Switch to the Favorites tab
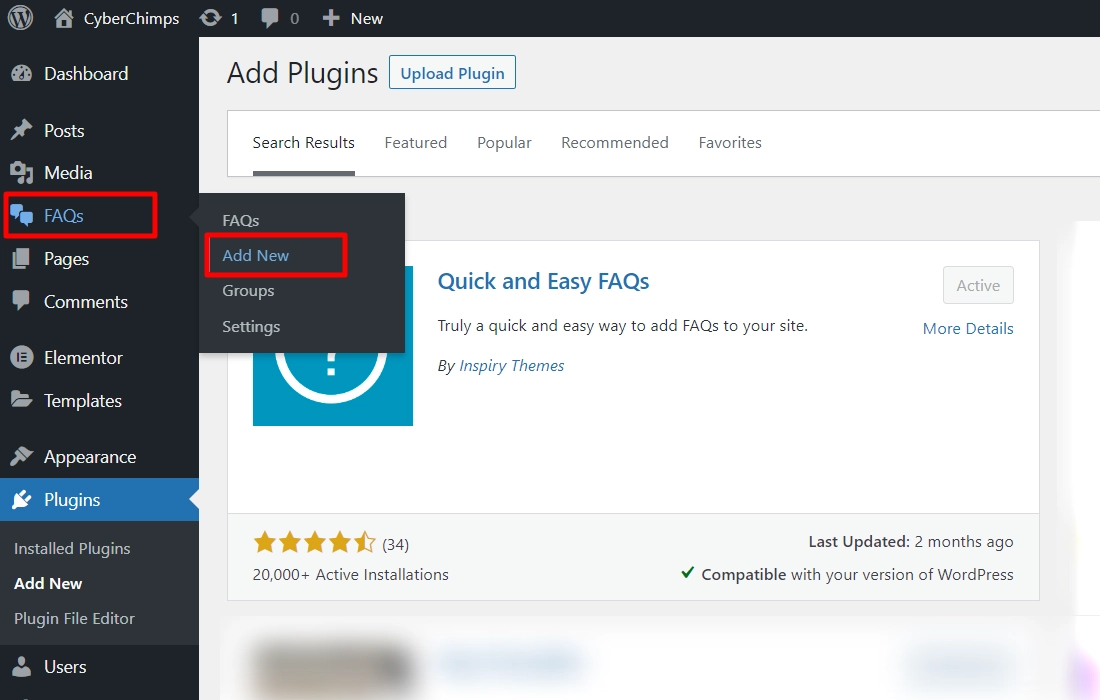This screenshot has width=1100, height=700. tap(730, 142)
